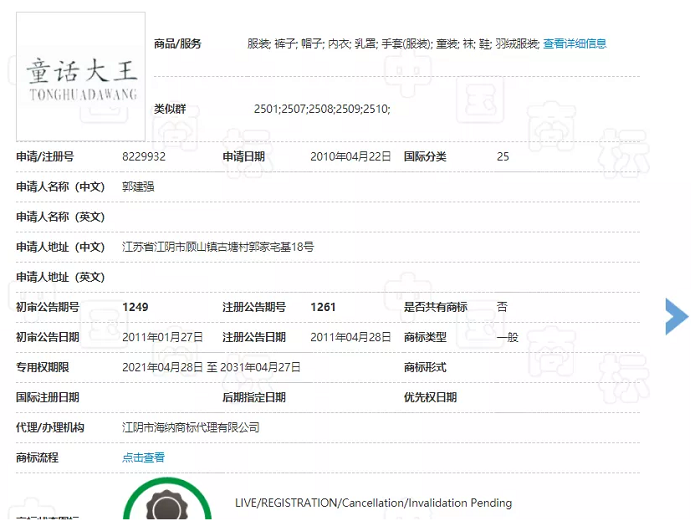700x526 pixels.
Task: Click the 申请日期 label
Action: point(244,157)
